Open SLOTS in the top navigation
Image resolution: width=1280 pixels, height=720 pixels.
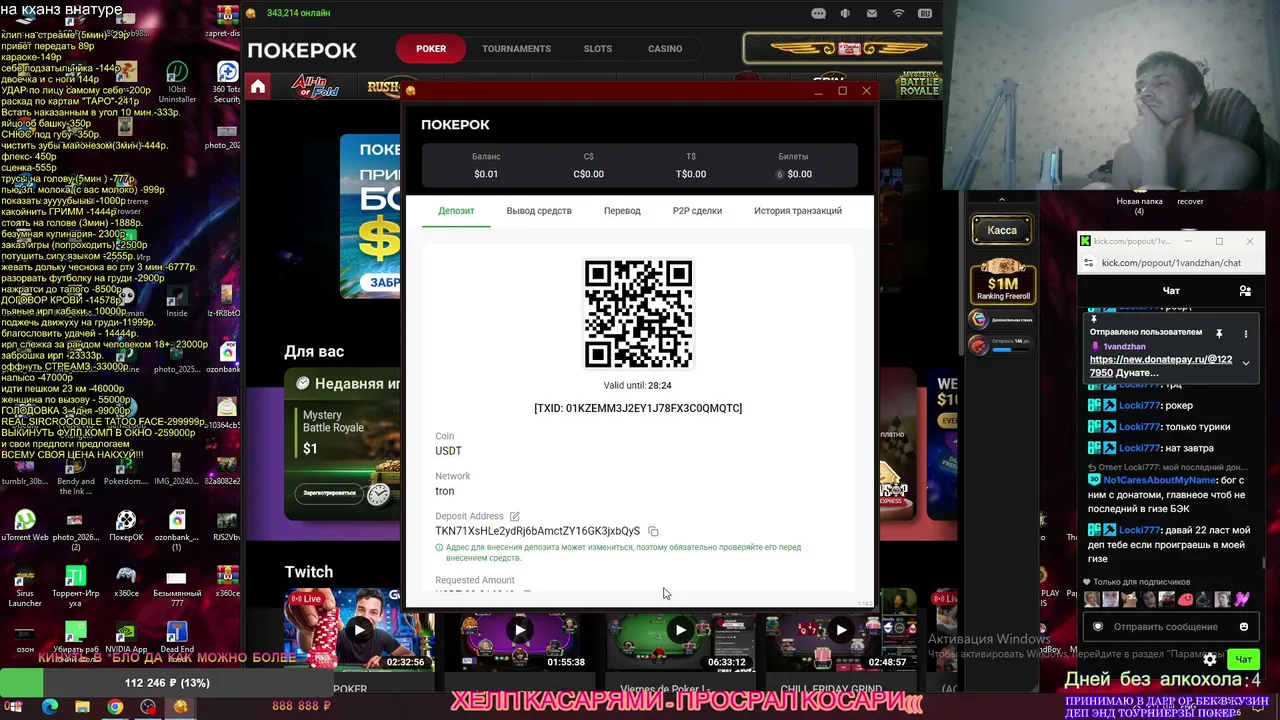click(x=598, y=49)
